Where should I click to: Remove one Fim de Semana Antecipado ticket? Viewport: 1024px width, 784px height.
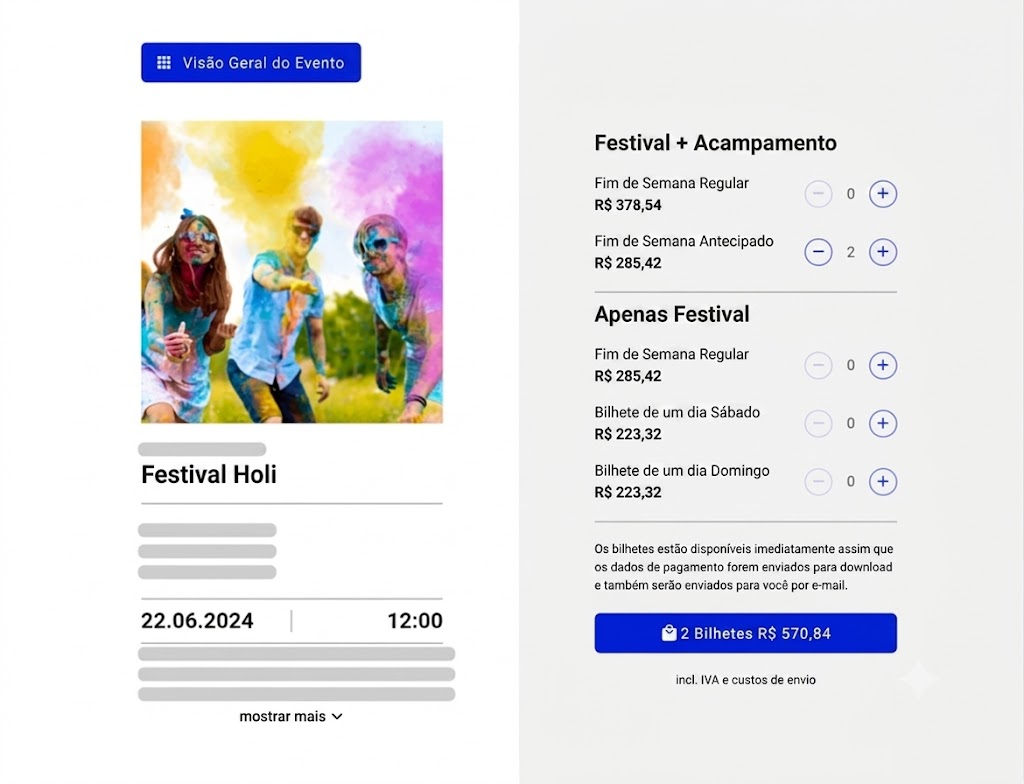(x=818, y=252)
